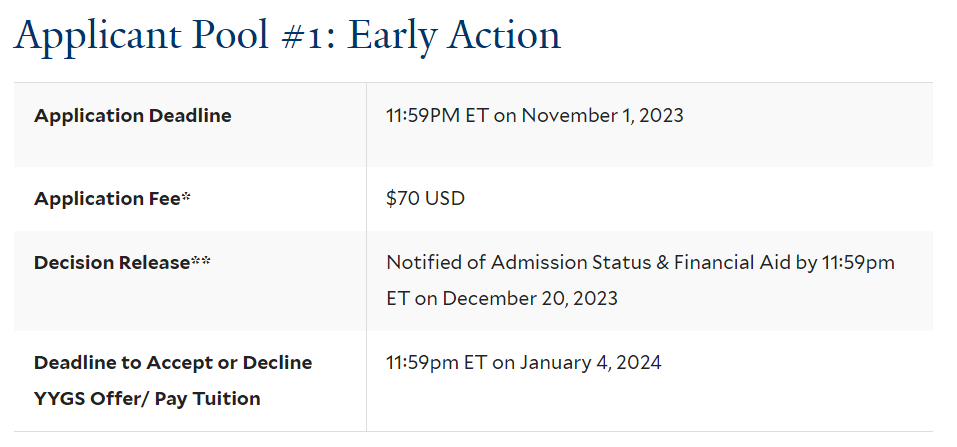Click the double asterisk after Decision Release
The image size is (957, 447).
click(201, 261)
